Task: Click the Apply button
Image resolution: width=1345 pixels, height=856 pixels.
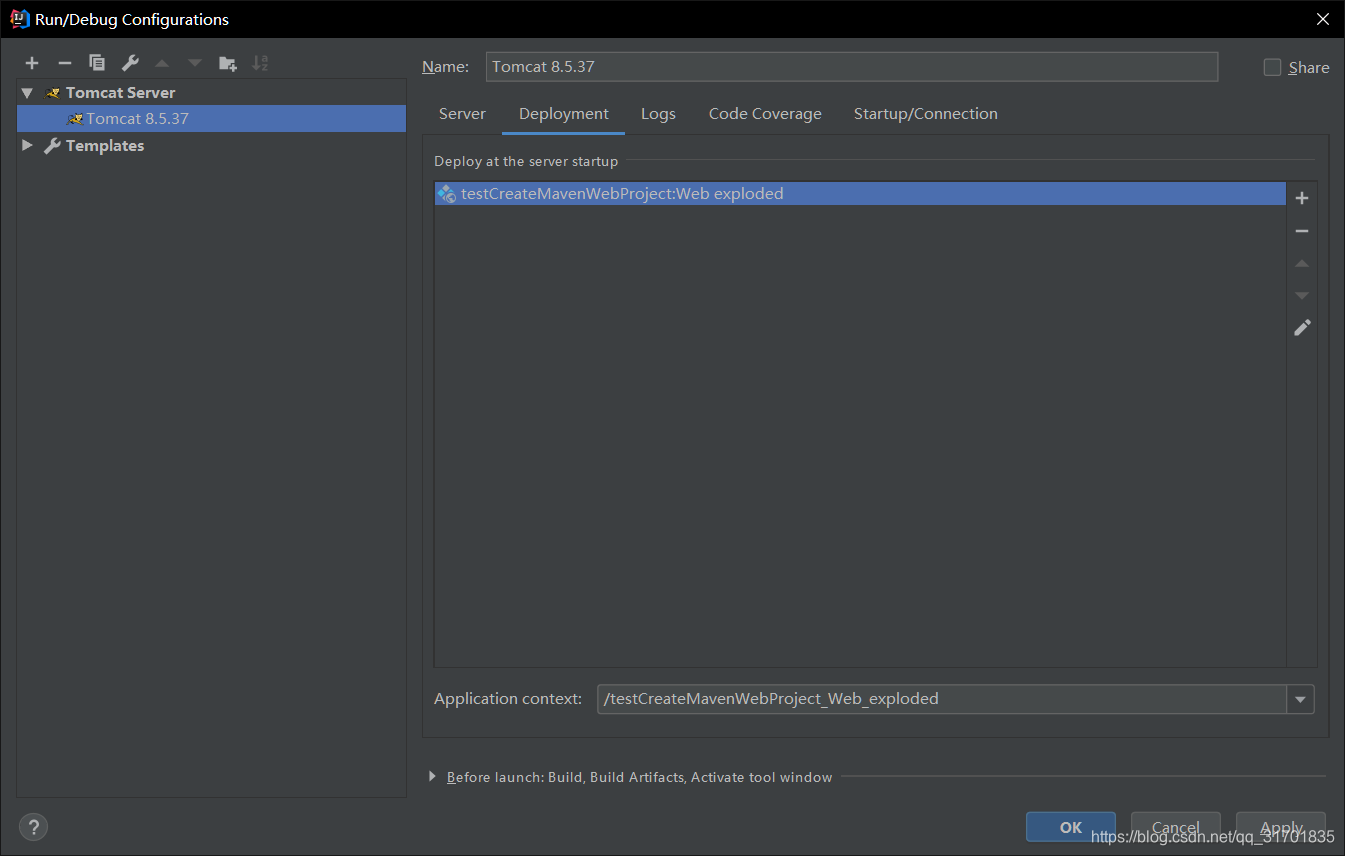Action: [x=1281, y=827]
